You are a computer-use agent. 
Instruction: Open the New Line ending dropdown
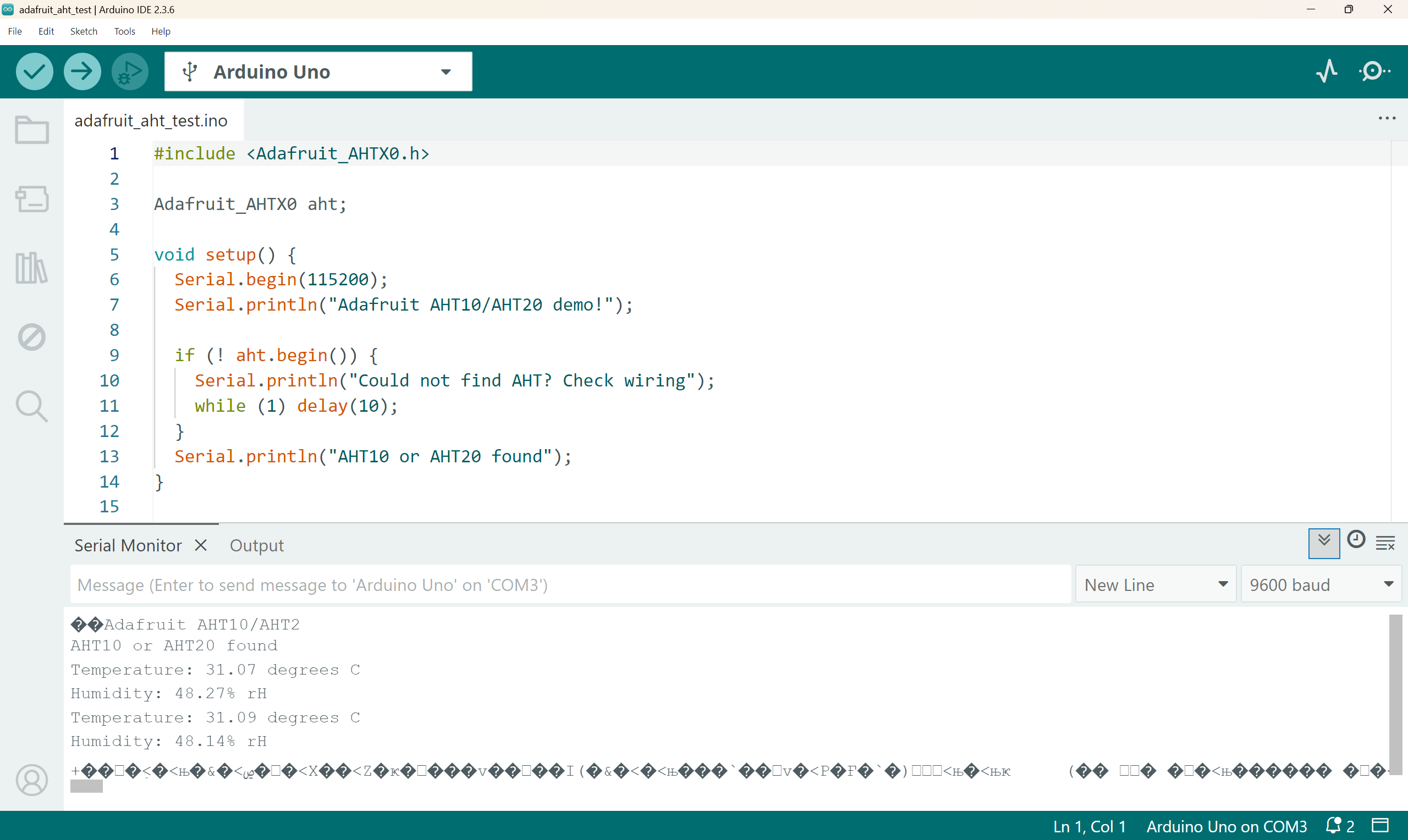pos(1155,584)
